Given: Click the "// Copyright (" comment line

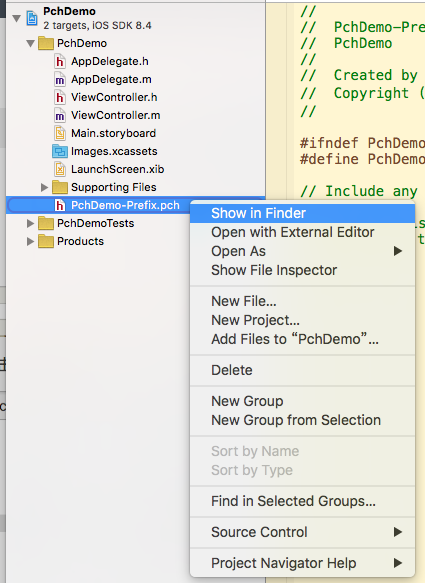Looking at the screenshot, I should point(362,93).
